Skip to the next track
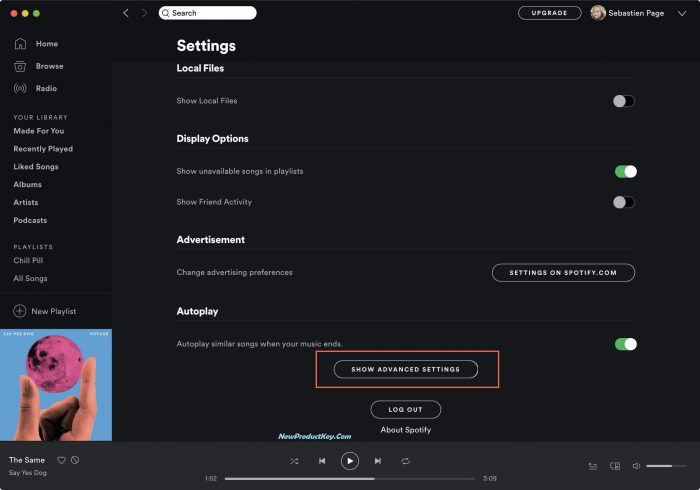This screenshot has width=700, height=490. 378,461
